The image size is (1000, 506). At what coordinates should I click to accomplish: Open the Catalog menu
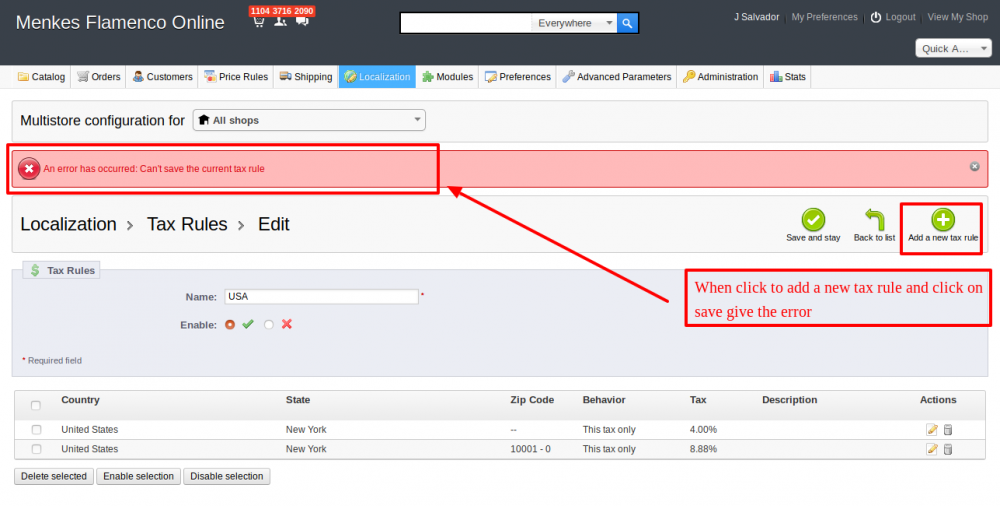point(41,77)
